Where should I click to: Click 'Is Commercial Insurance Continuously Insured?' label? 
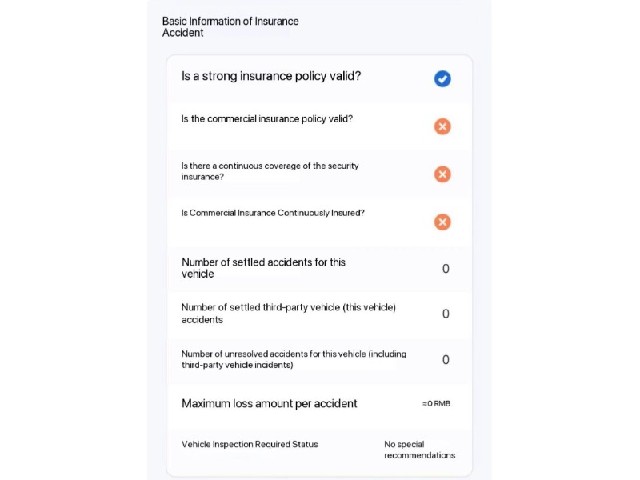point(273,213)
